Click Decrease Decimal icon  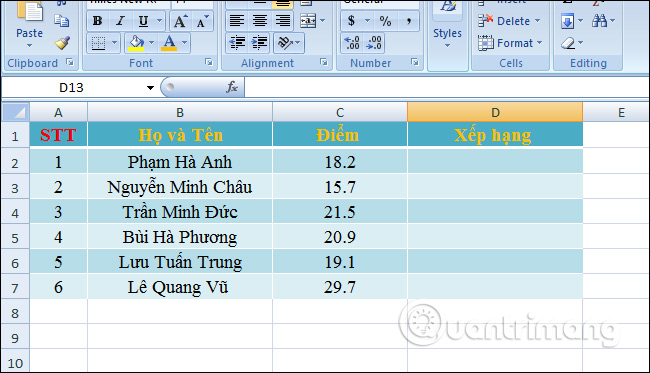(x=374, y=43)
